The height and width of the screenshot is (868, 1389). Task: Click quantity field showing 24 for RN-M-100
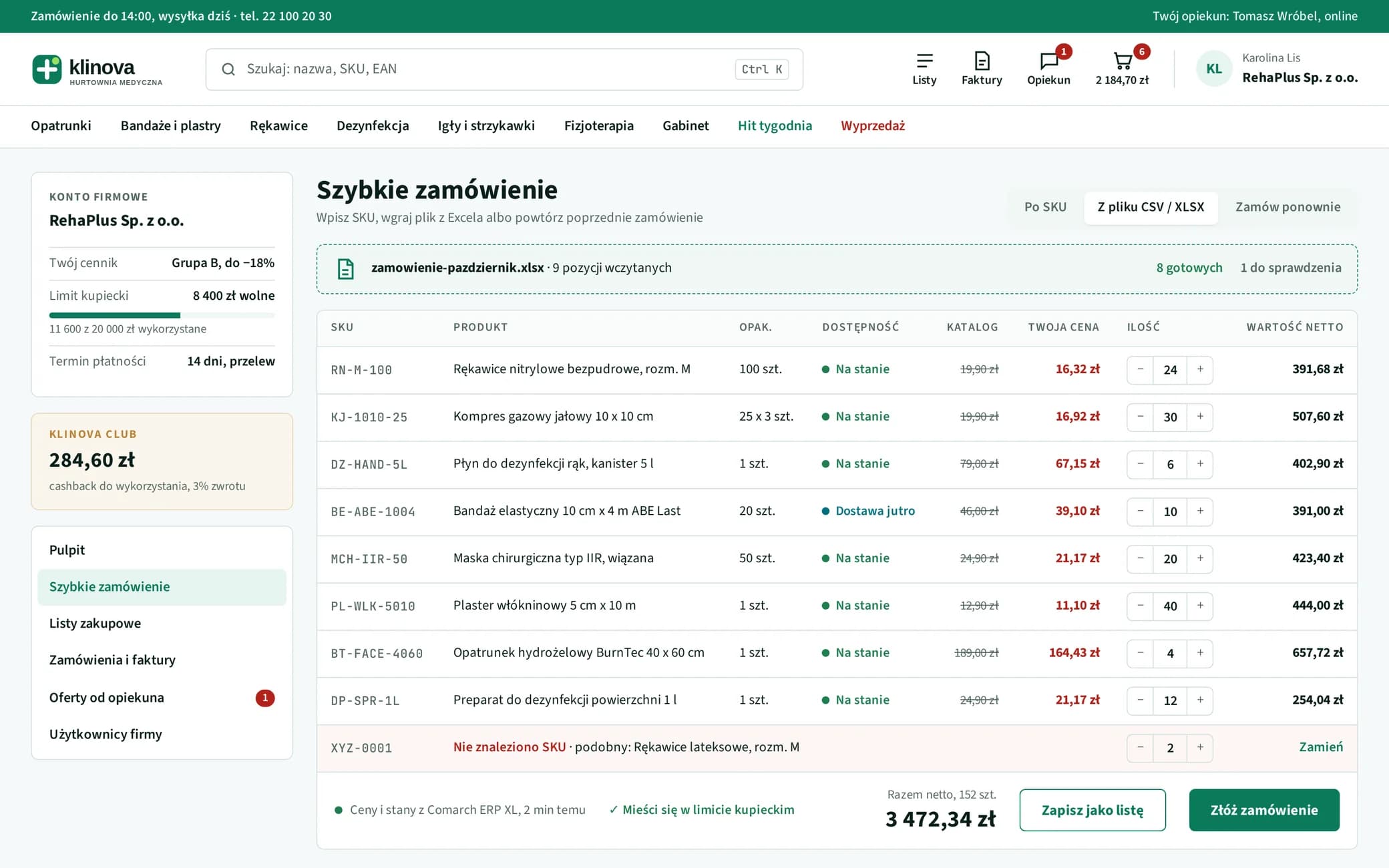click(1170, 370)
